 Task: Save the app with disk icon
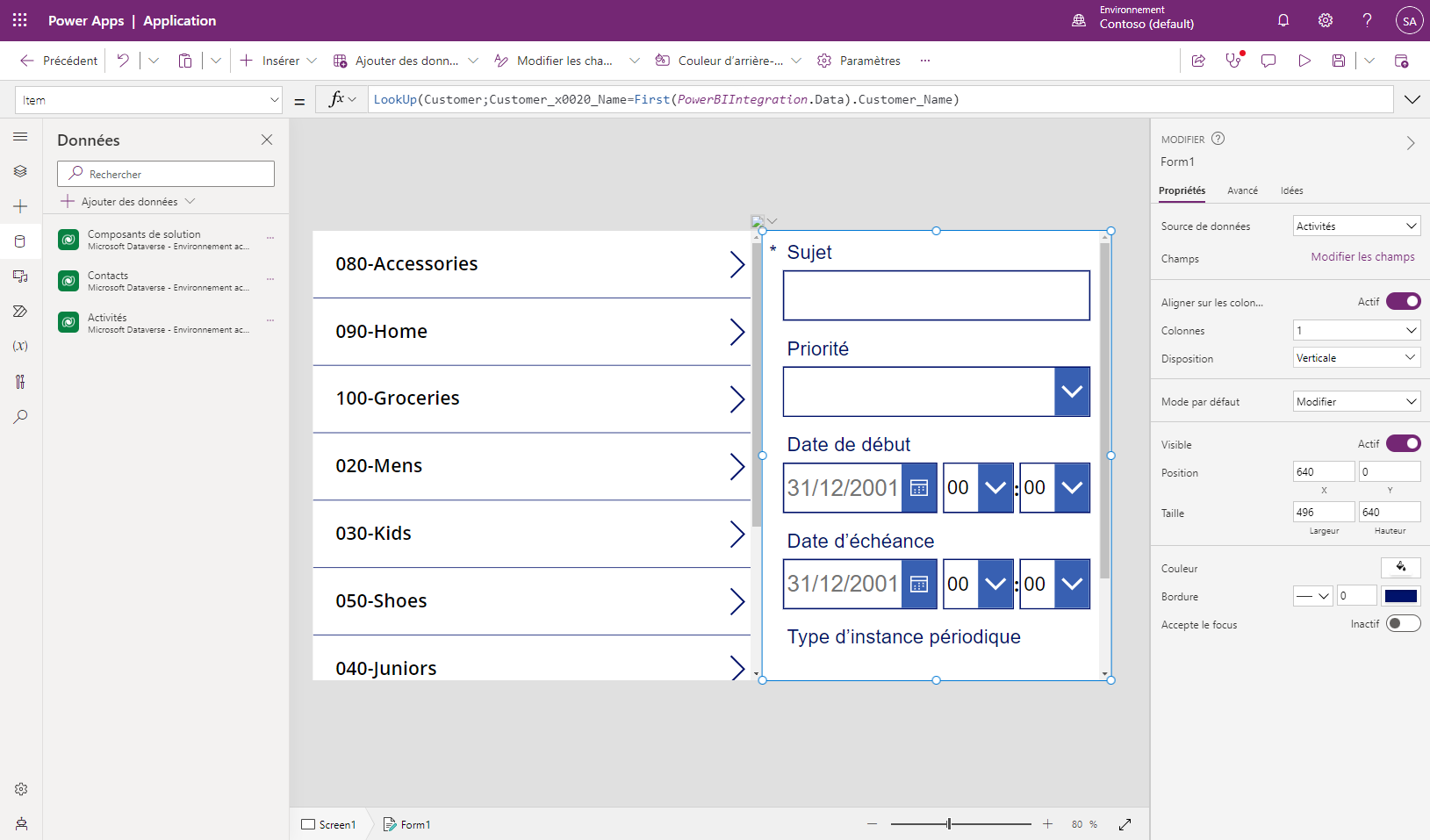[x=1339, y=61]
